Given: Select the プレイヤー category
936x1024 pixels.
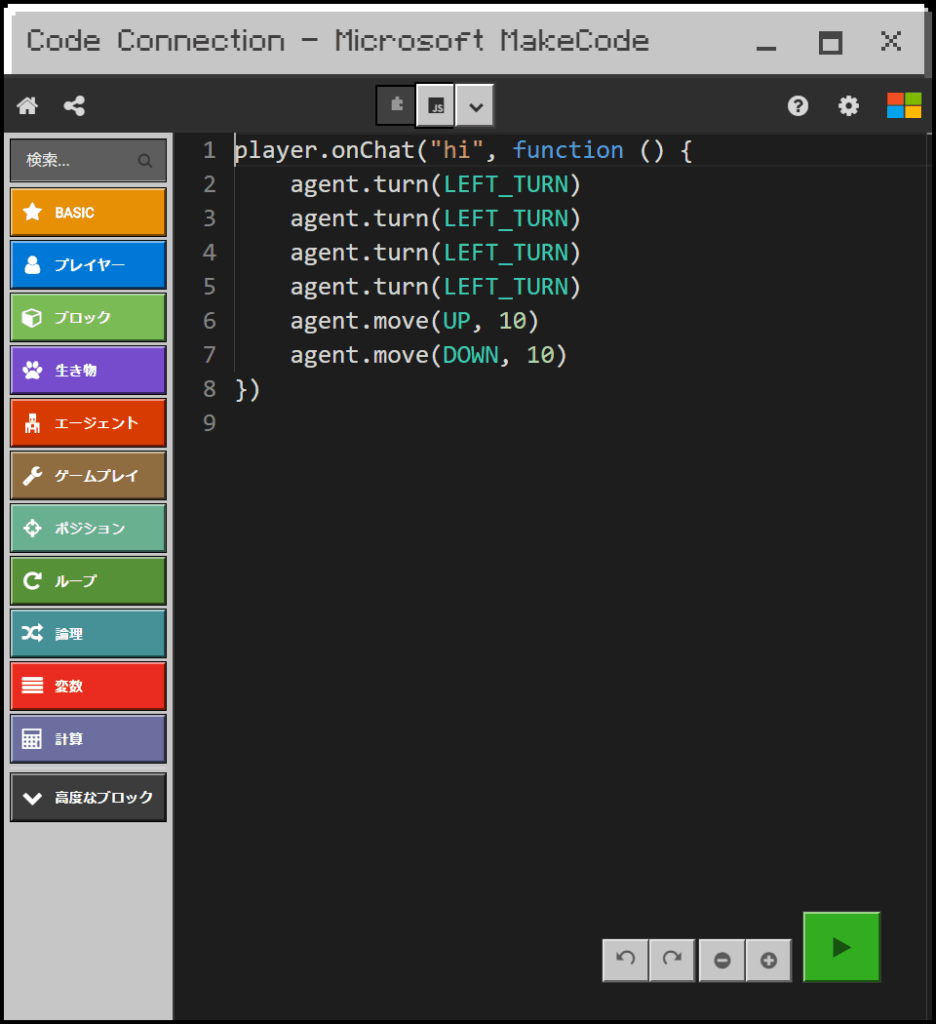Looking at the screenshot, I should pyautogui.click(x=88, y=265).
